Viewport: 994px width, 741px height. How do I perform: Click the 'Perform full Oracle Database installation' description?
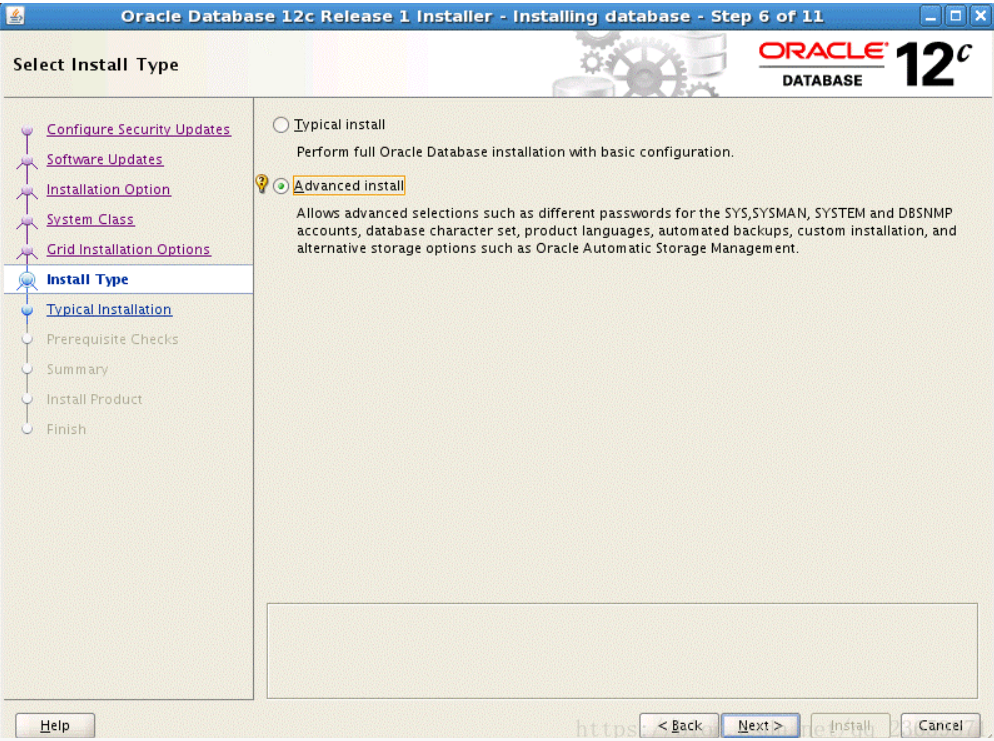coord(515,152)
